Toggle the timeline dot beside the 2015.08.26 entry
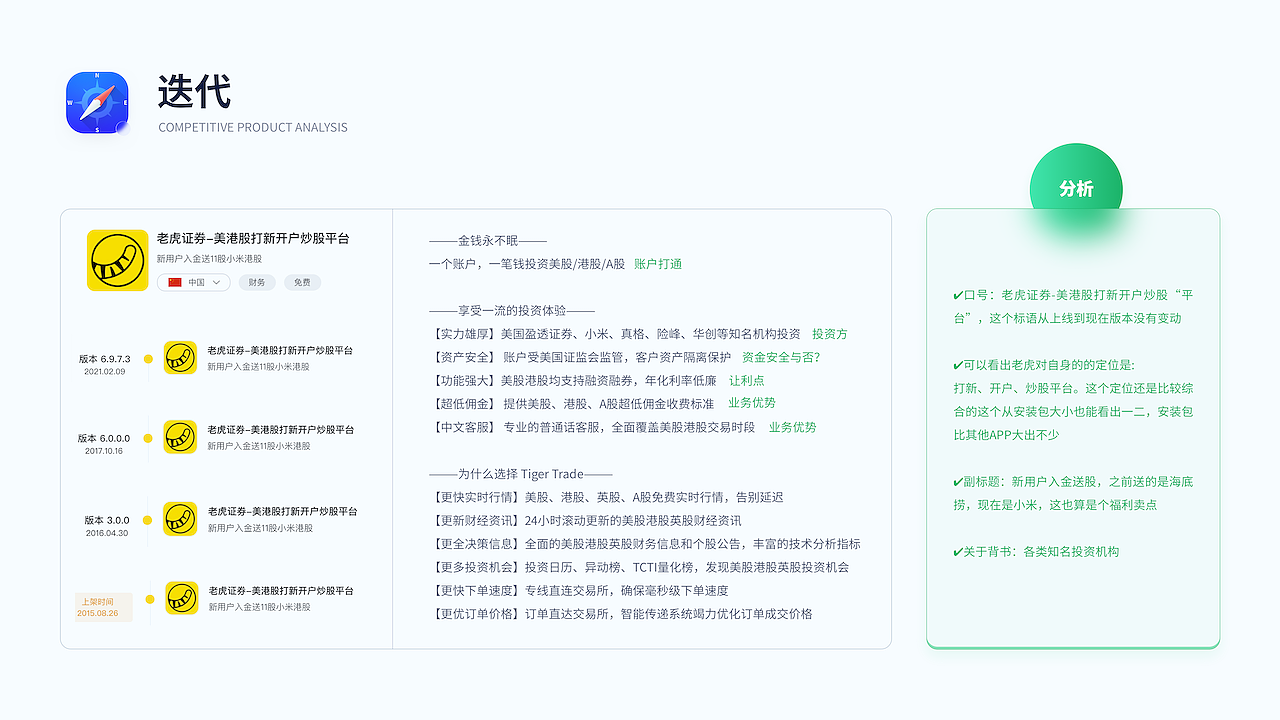Screen dimensions: 1280x720 coord(148,598)
